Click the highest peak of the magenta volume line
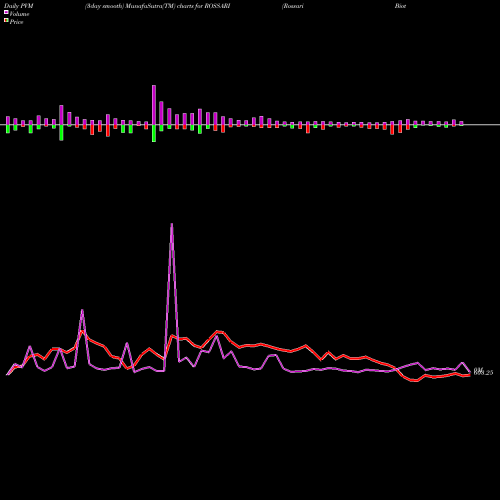The width and height of the screenshot is (500, 500). coord(172,224)
